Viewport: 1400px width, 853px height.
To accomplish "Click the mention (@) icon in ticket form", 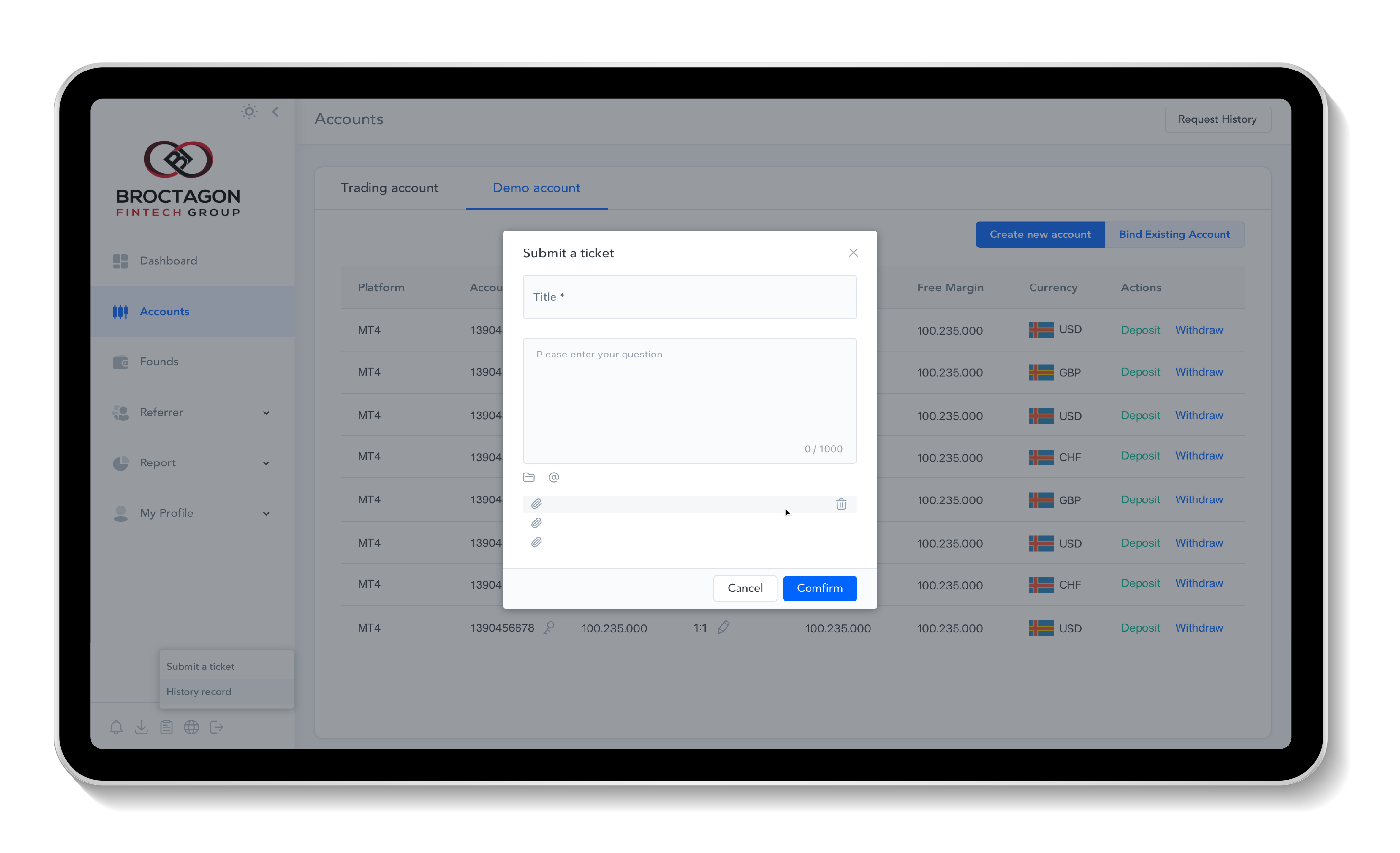I will (x=554, y=477).
